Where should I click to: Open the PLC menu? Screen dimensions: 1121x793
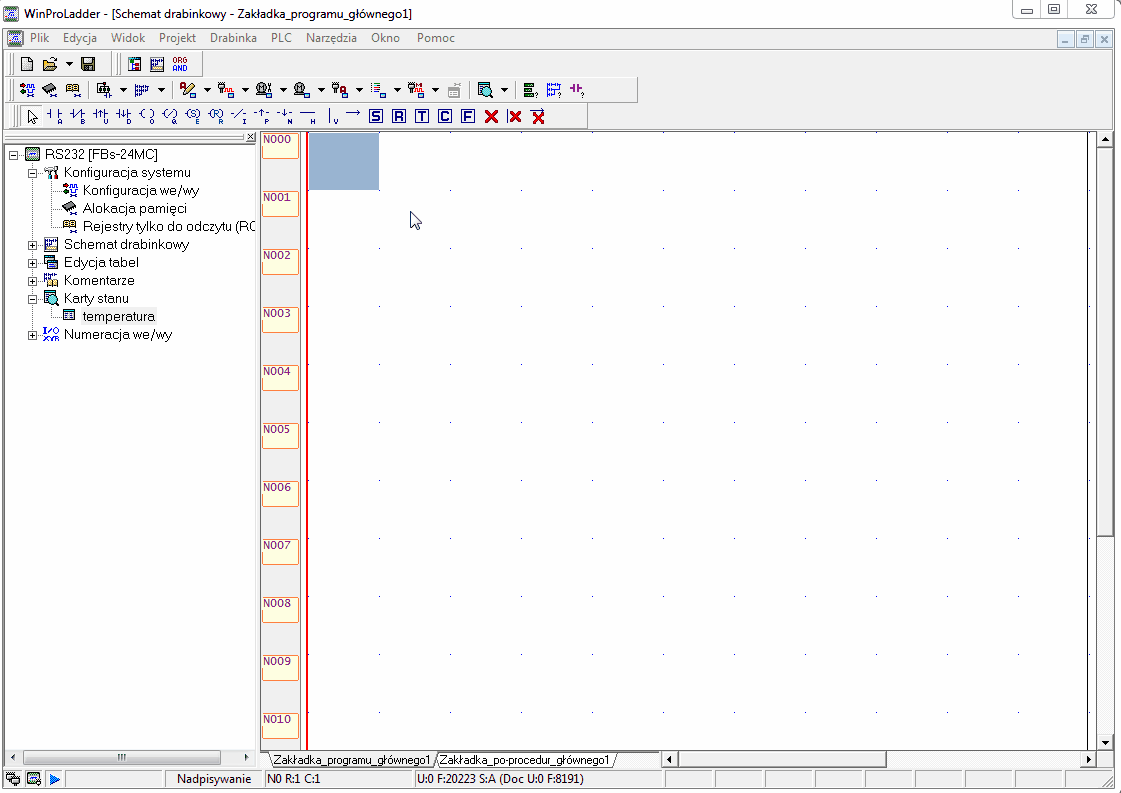coord(281,38)
